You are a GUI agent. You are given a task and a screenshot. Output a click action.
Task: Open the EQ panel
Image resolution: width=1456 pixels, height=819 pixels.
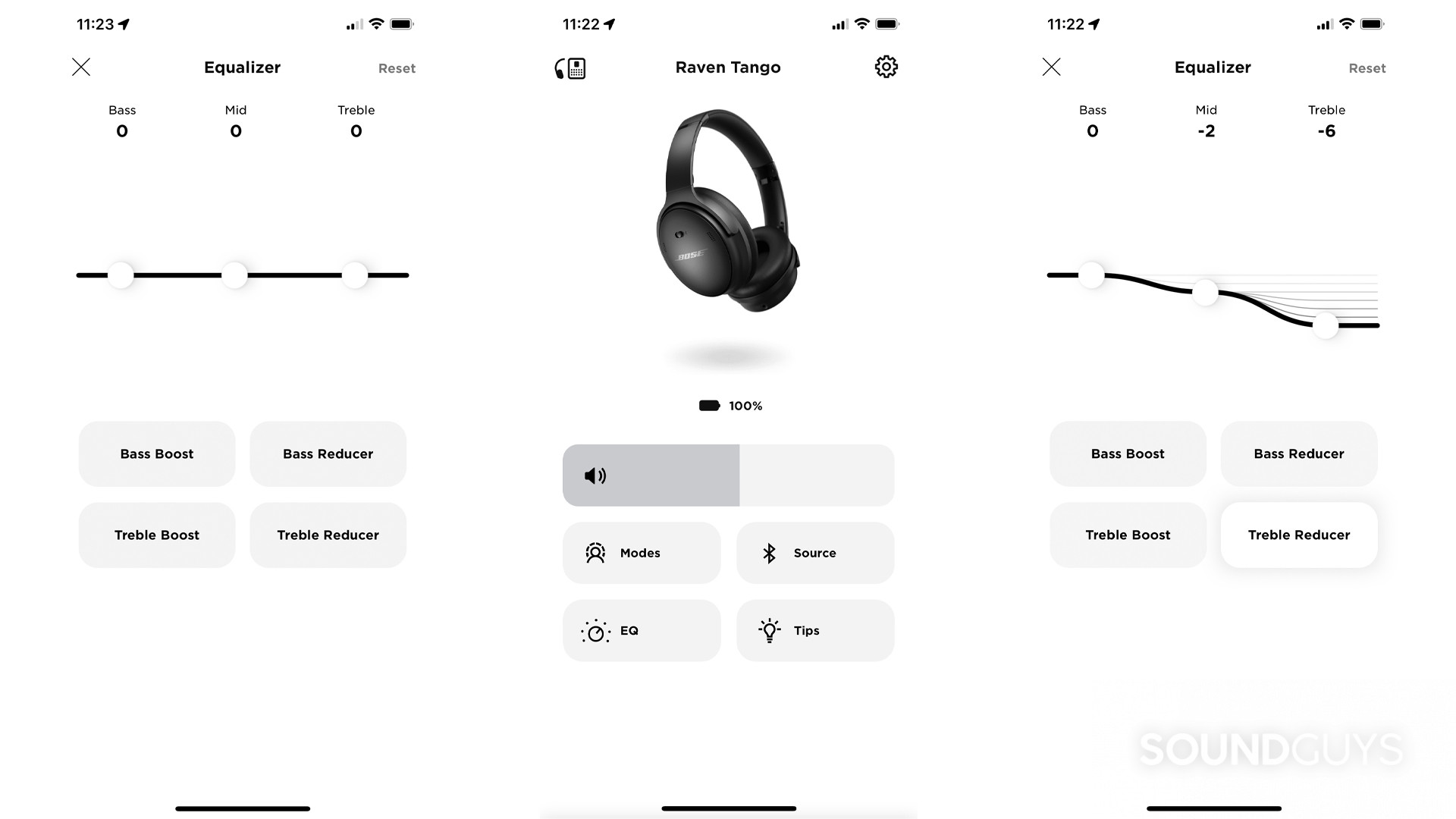tap(641, 629)
